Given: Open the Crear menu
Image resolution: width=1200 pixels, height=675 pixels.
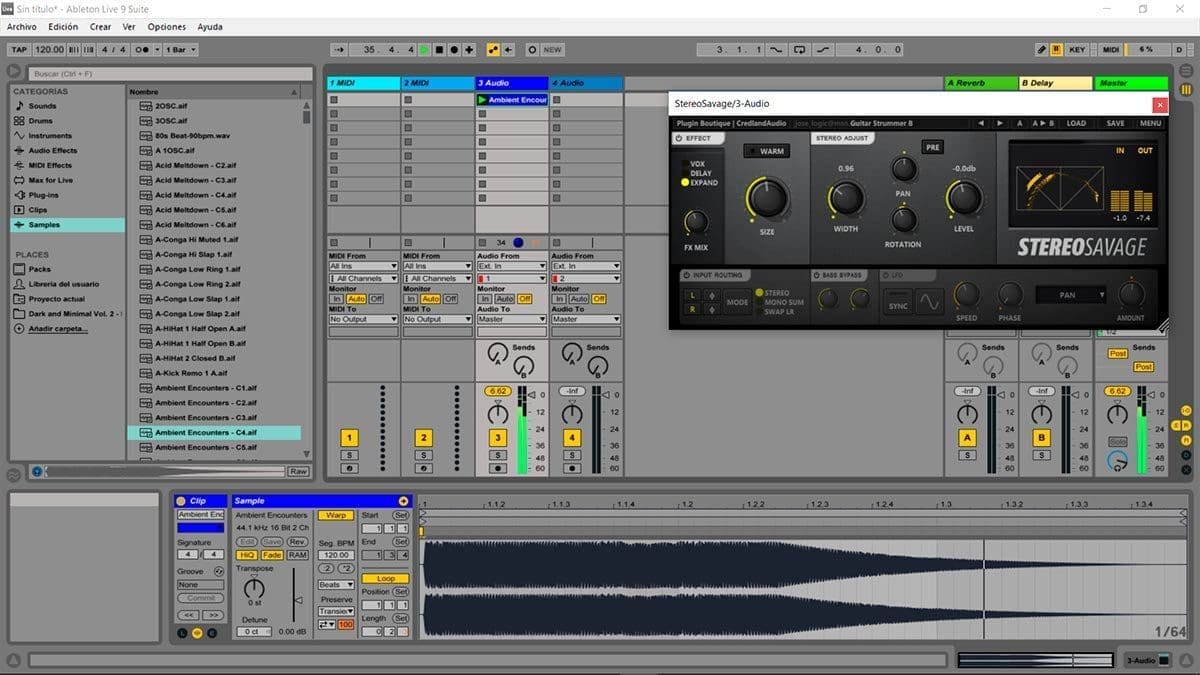Looking at the screenshot, I should click(100, 27).
